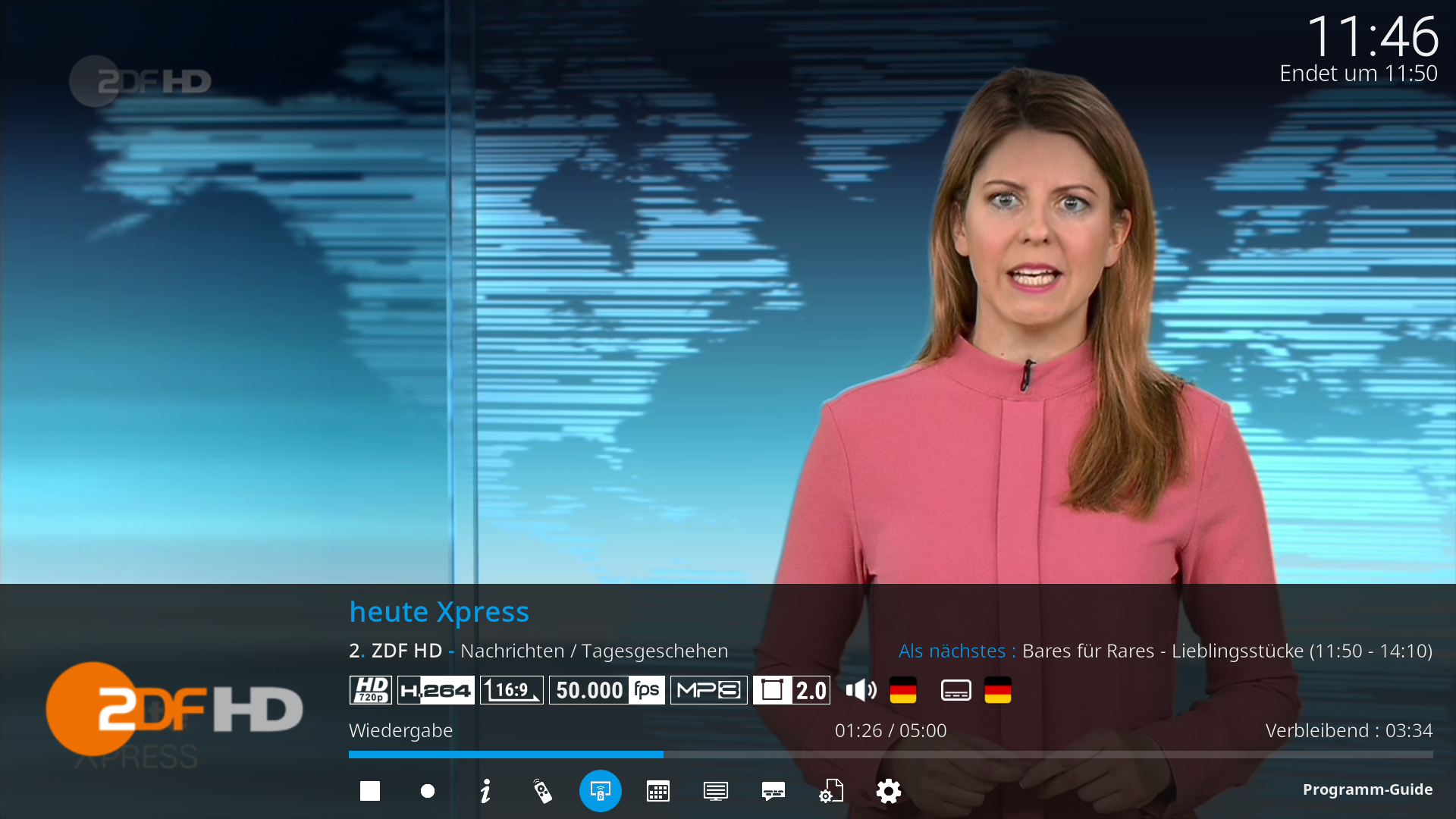1456x819 pixels.
Task: Stop playback with the square Stop button
Action: (370, 791)
